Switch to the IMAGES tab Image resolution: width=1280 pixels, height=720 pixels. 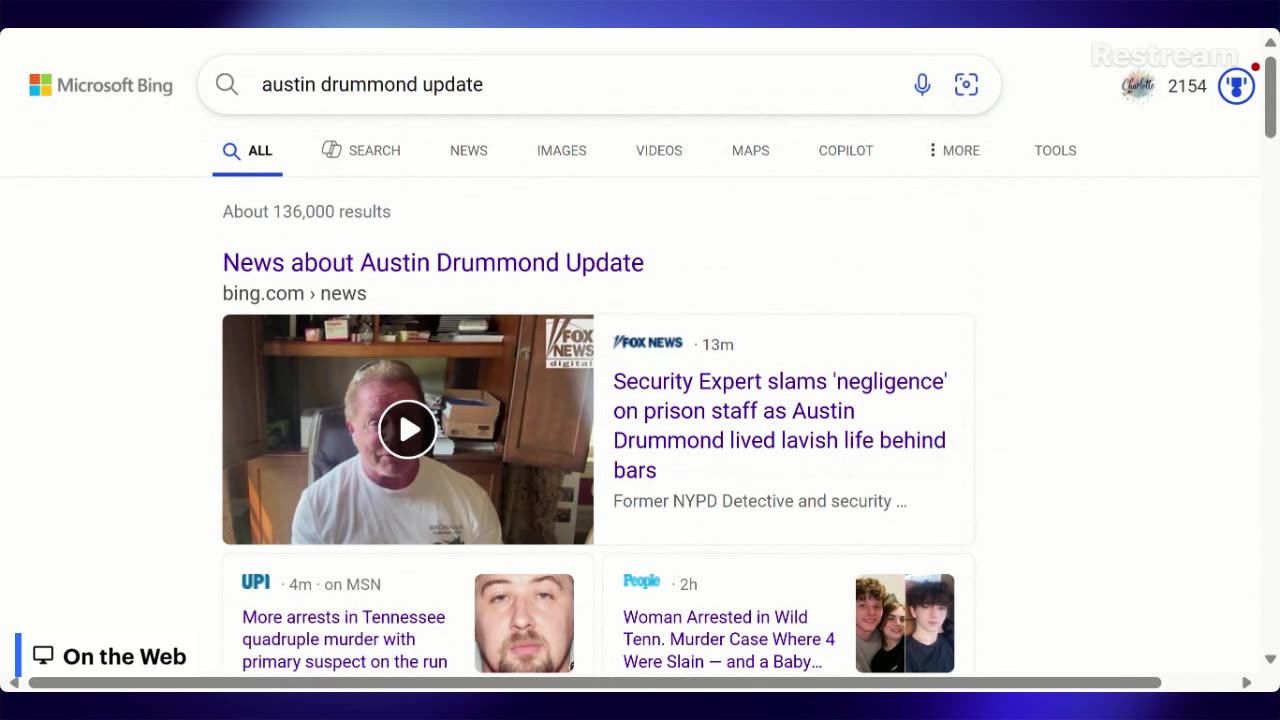[562, 150]
